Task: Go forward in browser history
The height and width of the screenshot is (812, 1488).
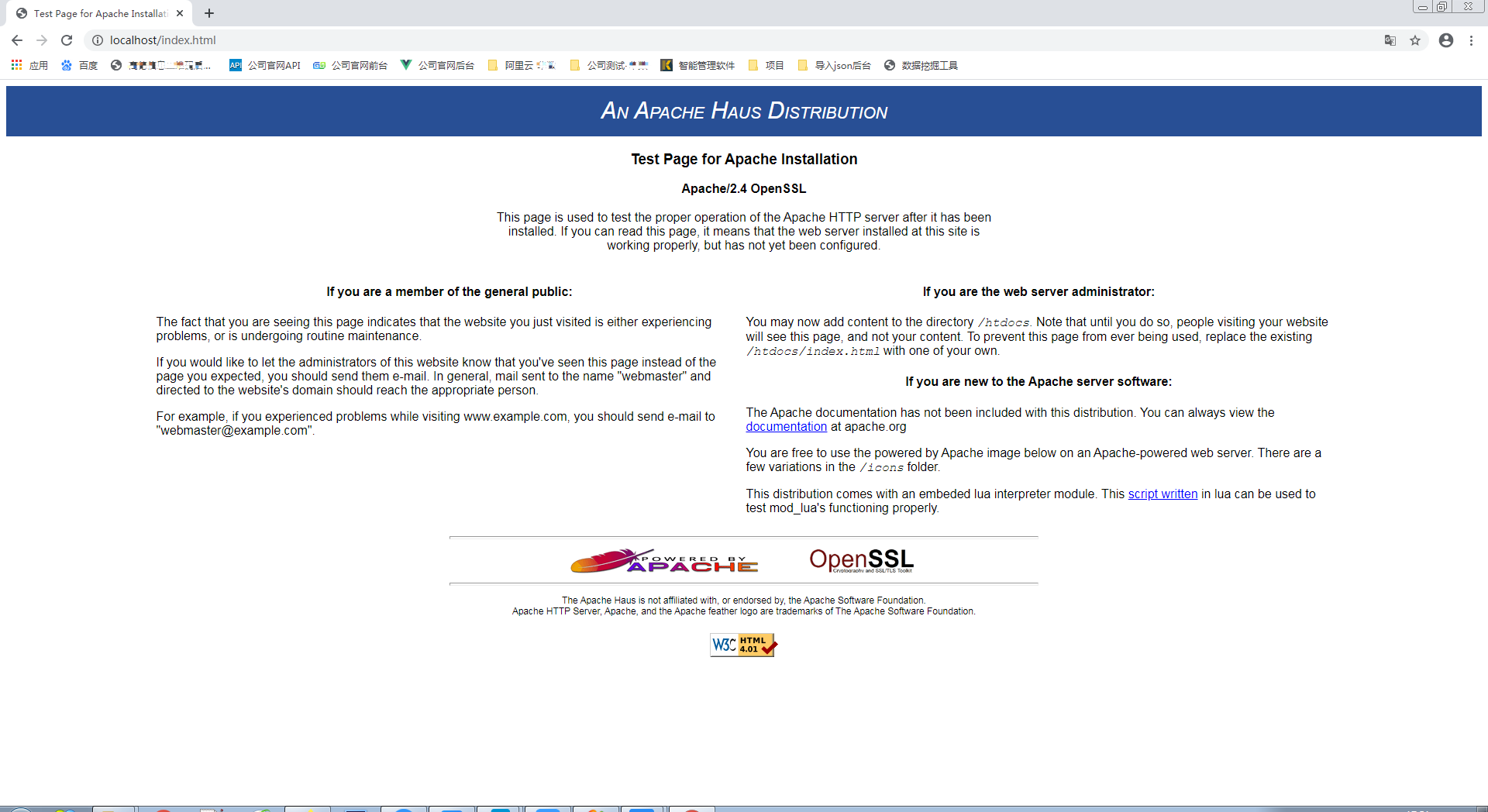Action: pyautogui.click(x=42, y=40)
